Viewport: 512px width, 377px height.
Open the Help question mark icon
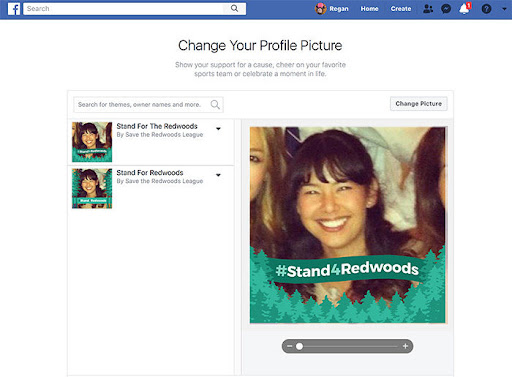pos(486,9)
